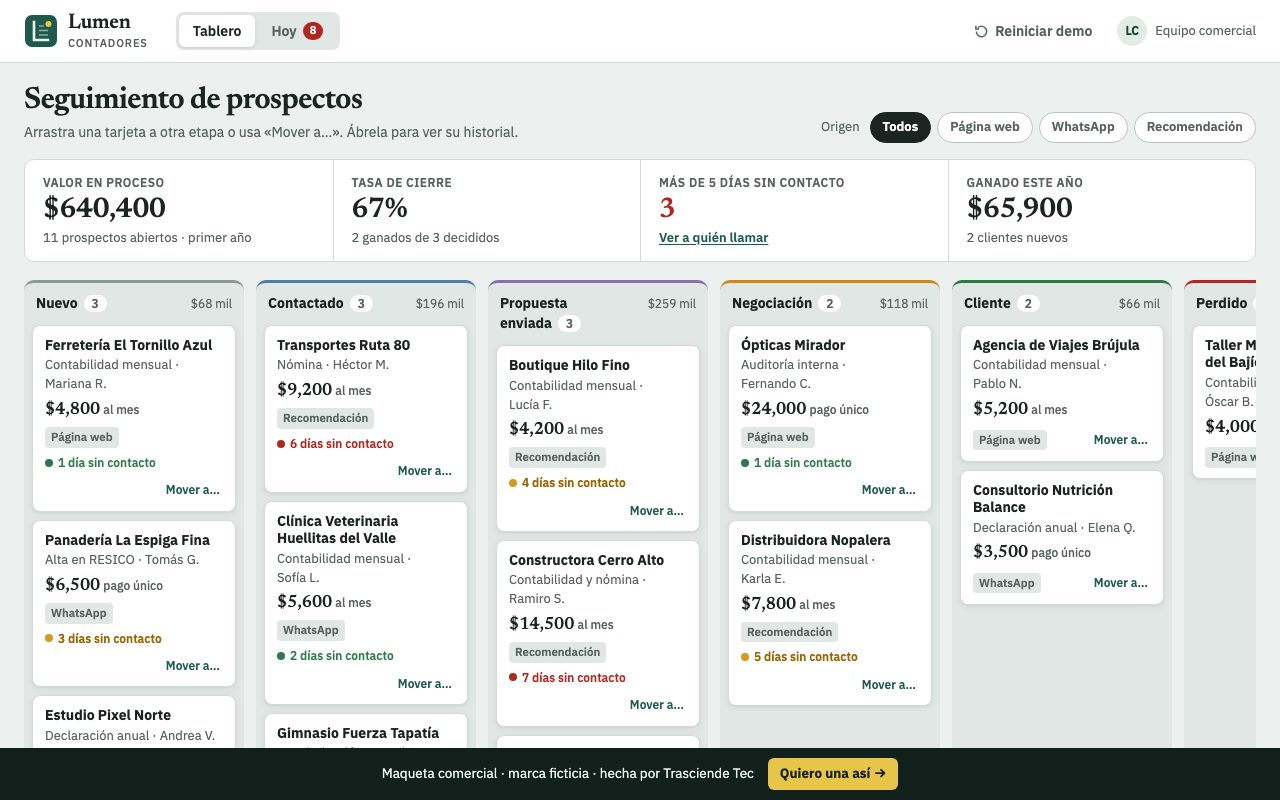Open Mover a… on Agencia de Viajes Brújula

click(x=1121, y=440)
